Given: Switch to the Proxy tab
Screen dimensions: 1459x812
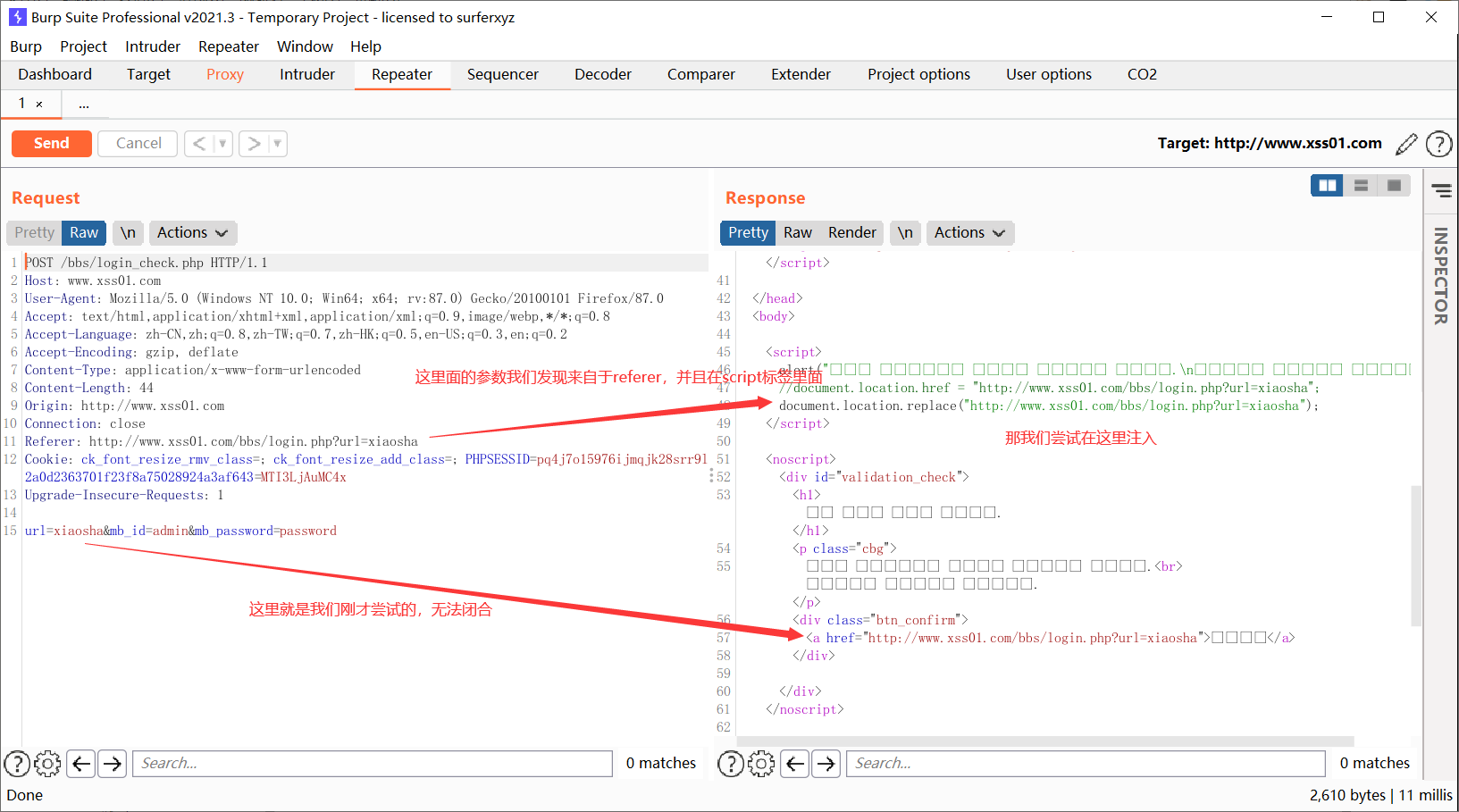Looking at the screenshot, I should pyautogui.click(x=225, y=75).
